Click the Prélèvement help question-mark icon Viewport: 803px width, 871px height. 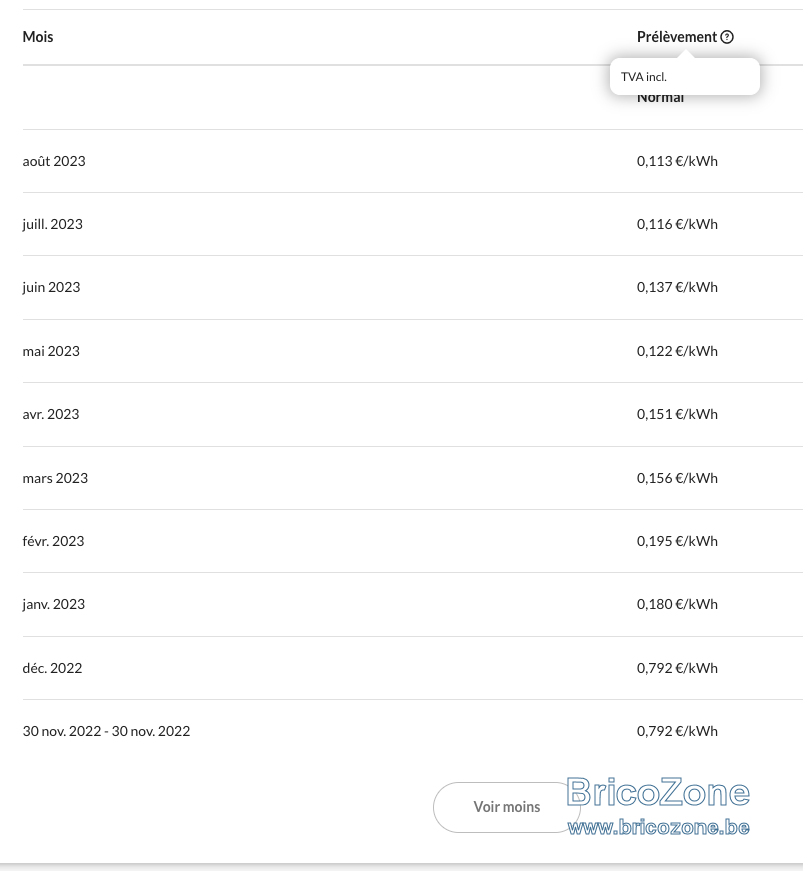[727, 37]
